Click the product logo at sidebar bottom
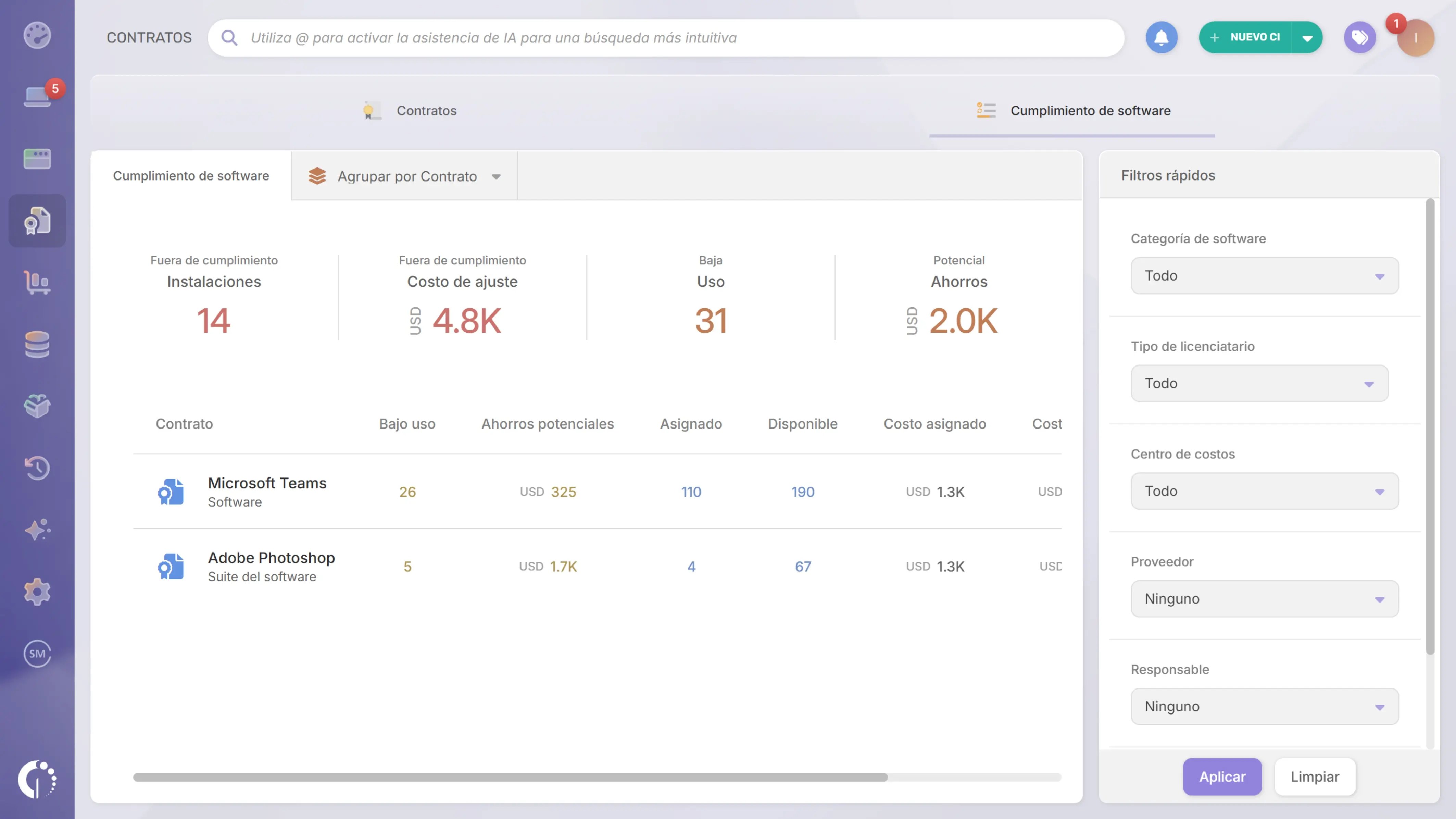 coord(37,779)
